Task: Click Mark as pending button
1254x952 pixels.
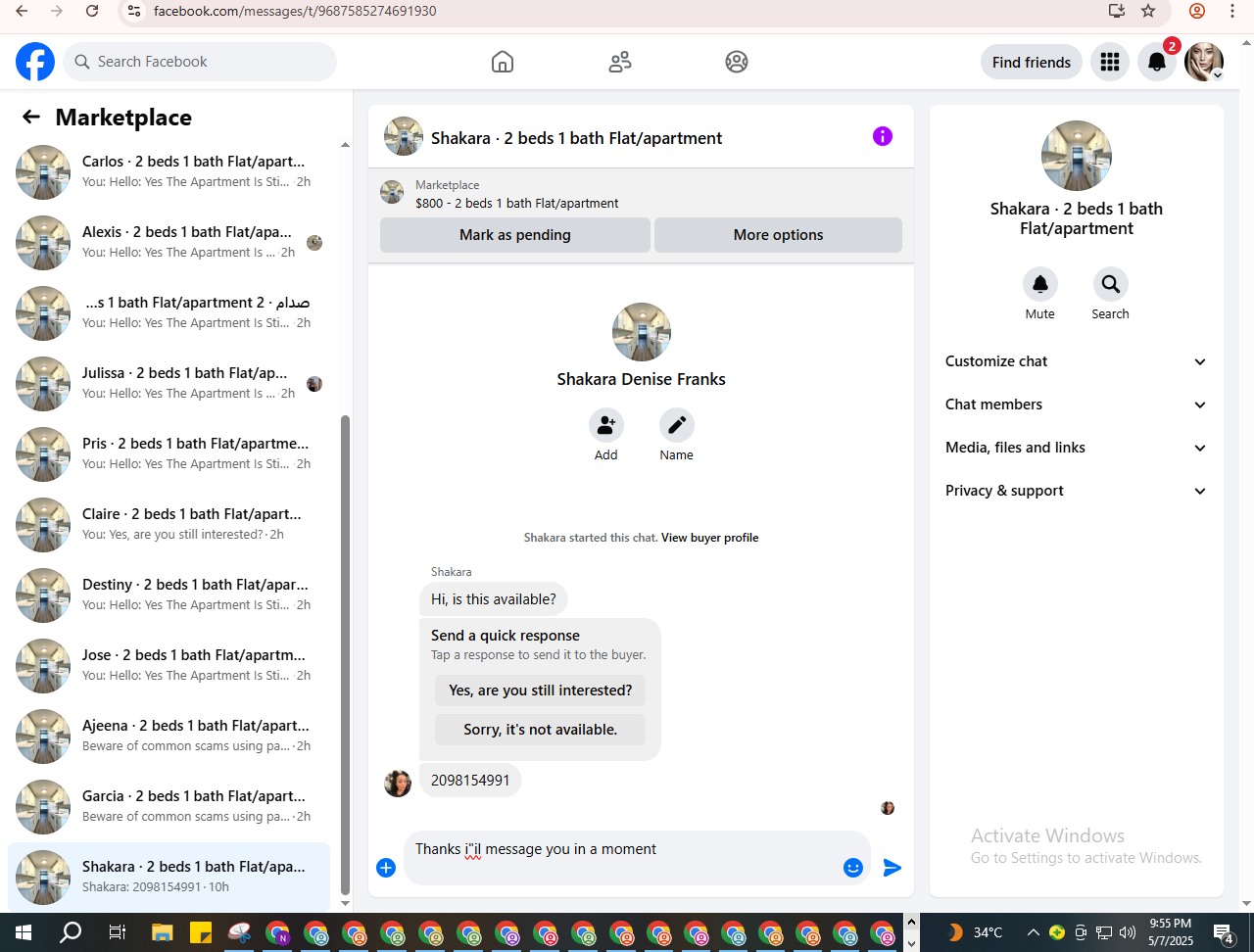Action: tap(515, 235)
